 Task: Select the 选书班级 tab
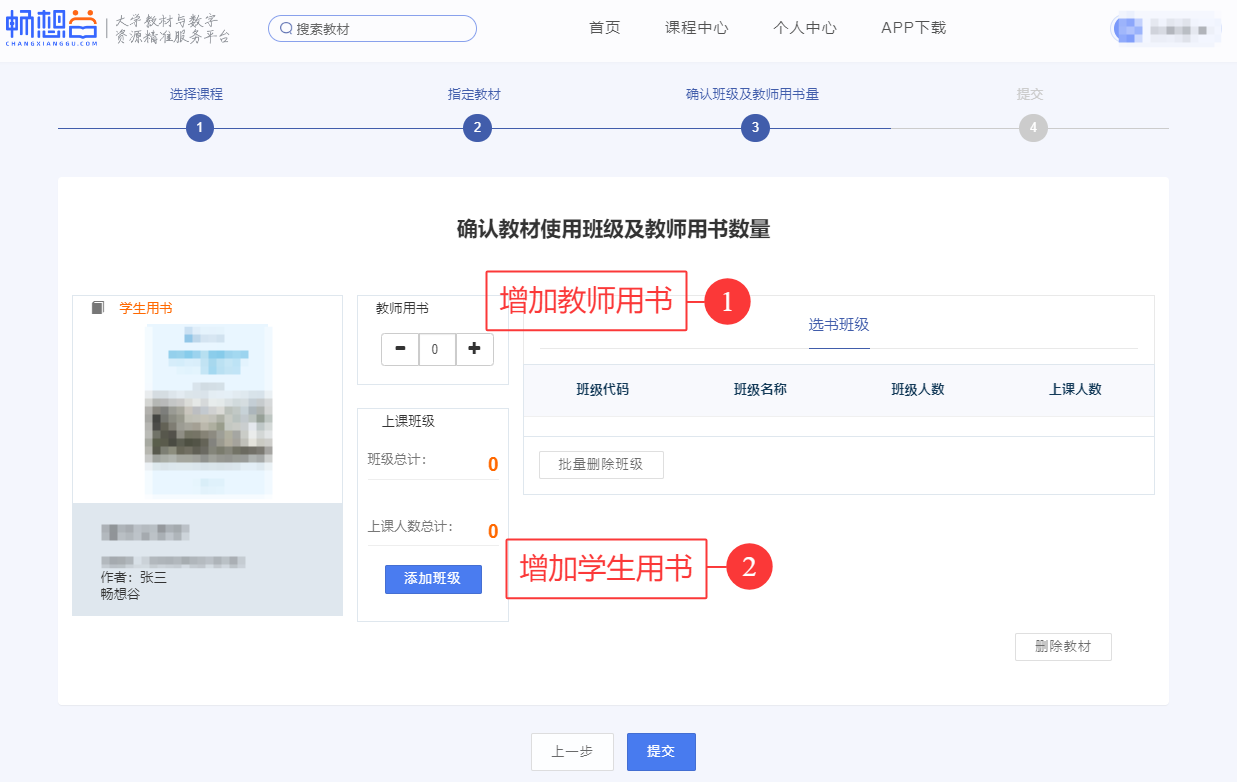click(x=839, y=325)
